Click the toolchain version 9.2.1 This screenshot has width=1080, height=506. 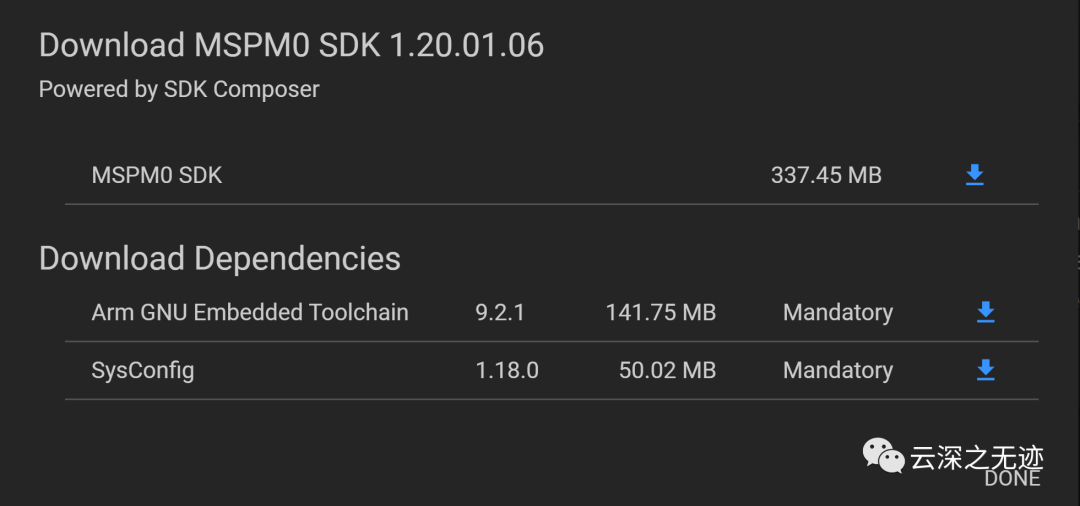click(x=500, y=313)
